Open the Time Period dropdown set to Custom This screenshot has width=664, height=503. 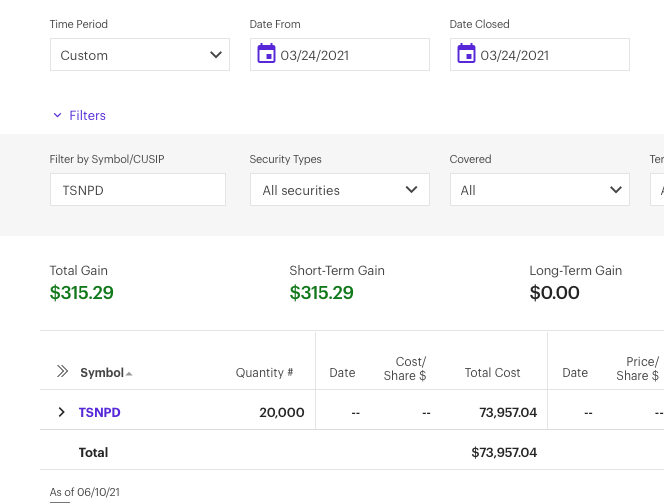click(140, 55)
